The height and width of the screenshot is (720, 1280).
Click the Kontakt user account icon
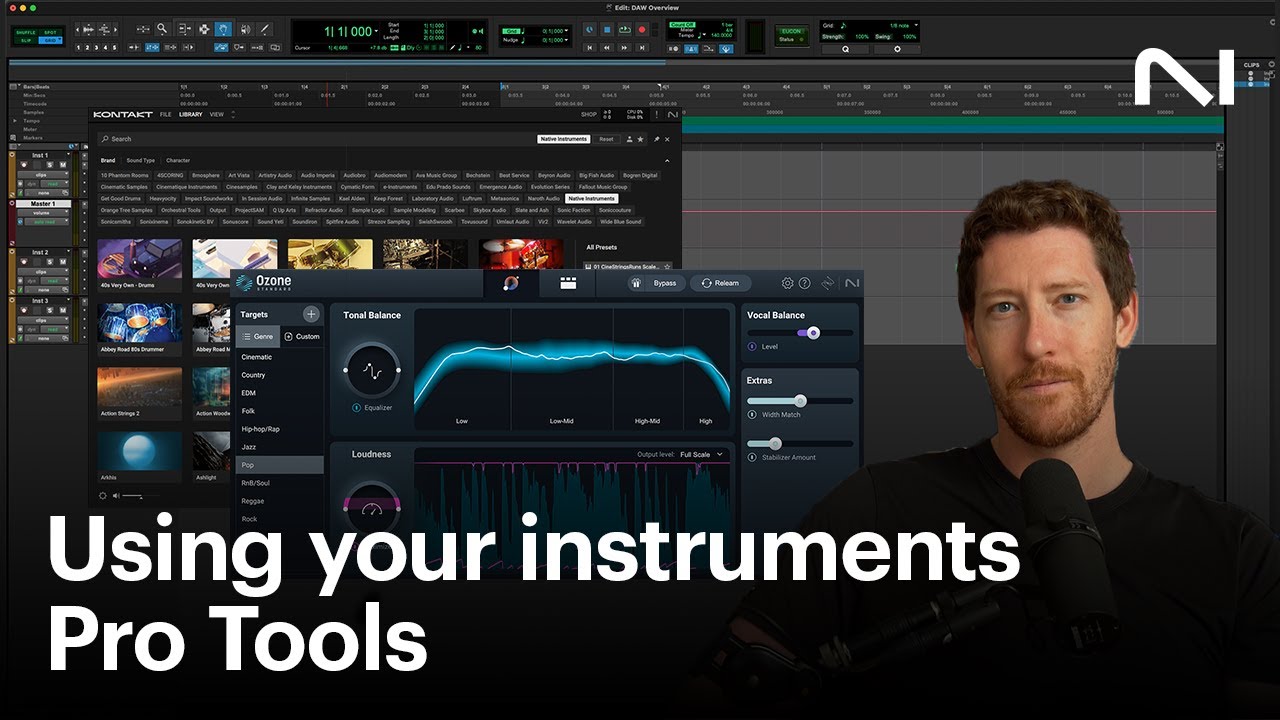coord(630,139)
